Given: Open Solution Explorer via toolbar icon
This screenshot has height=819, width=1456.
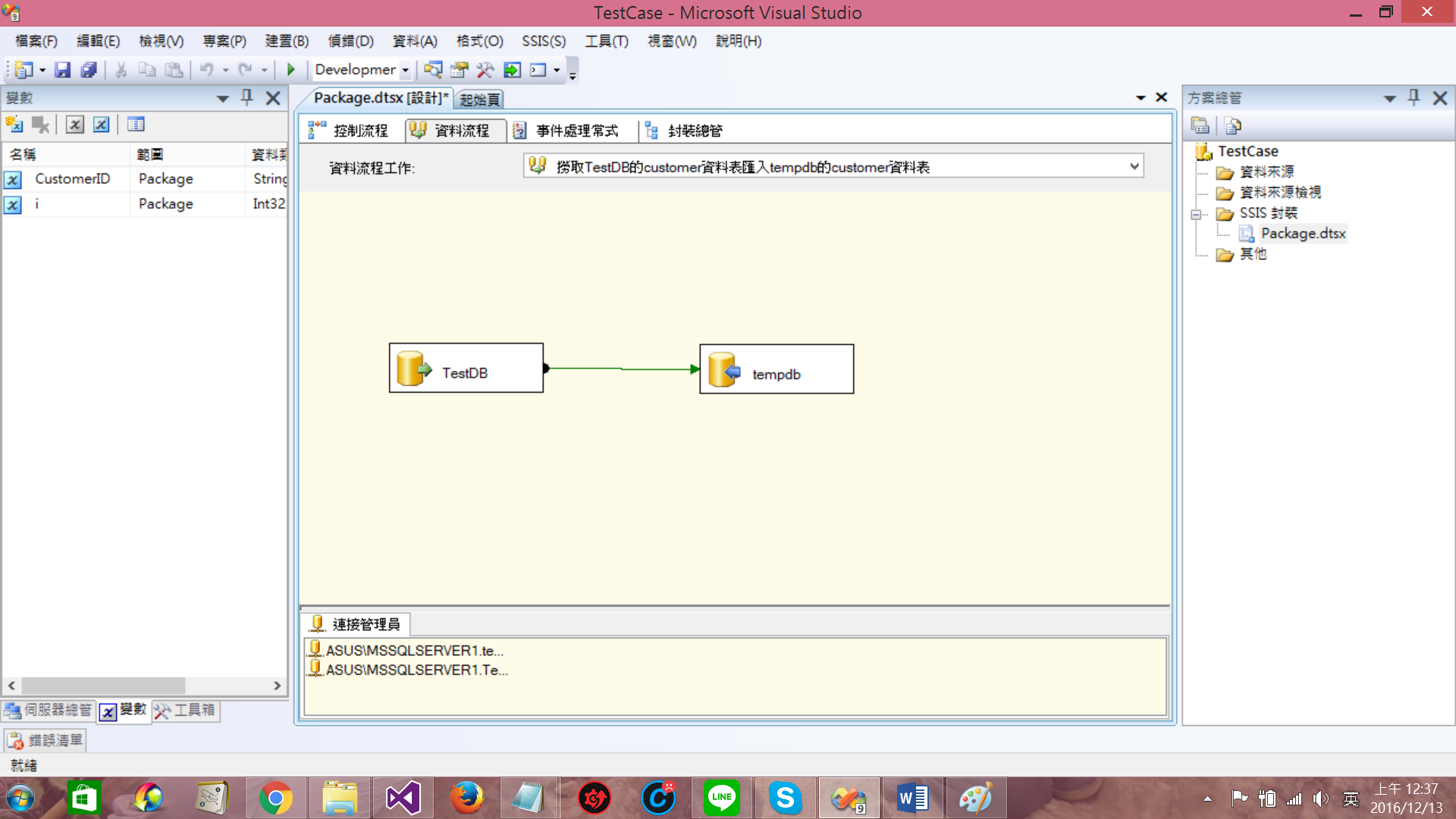Looking at the screenshot, I should [433, 70].
